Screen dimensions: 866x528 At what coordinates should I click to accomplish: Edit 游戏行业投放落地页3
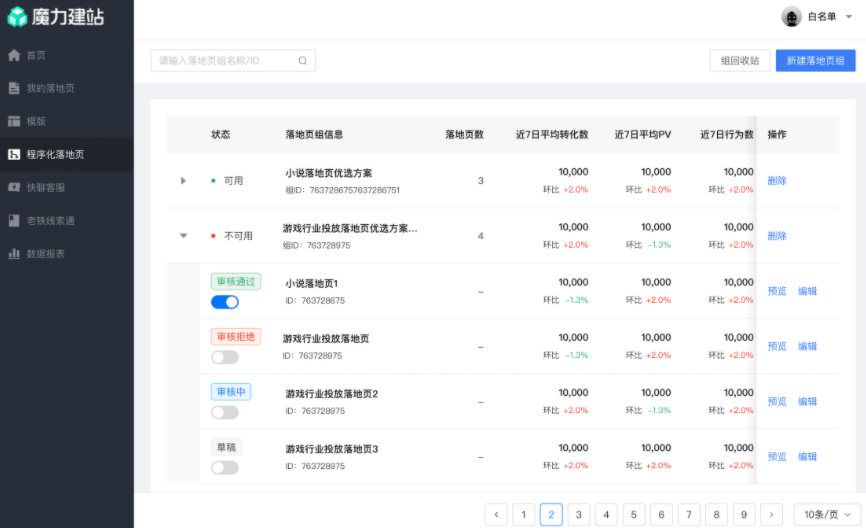pos(807,457)
